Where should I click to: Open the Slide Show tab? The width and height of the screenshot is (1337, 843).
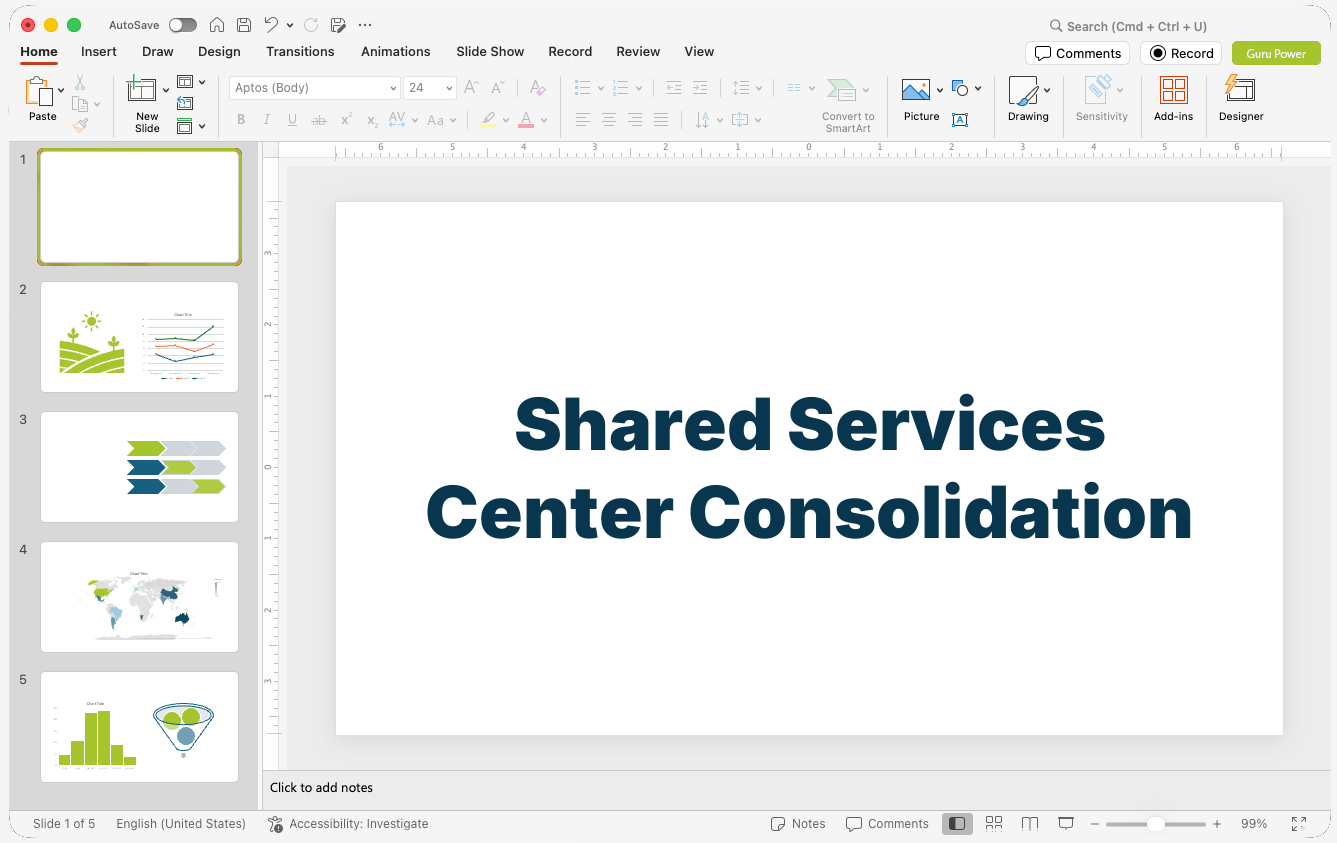coord(490,51)
